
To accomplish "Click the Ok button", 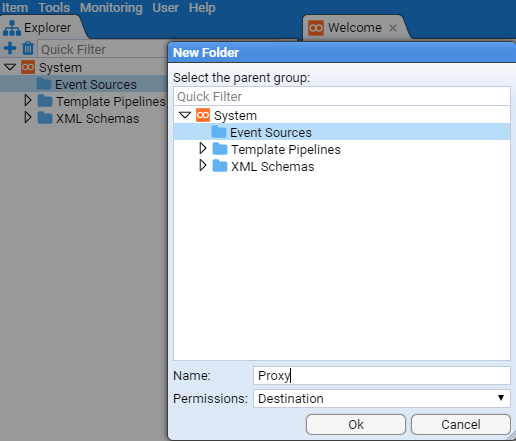I will tap(356, 424).
